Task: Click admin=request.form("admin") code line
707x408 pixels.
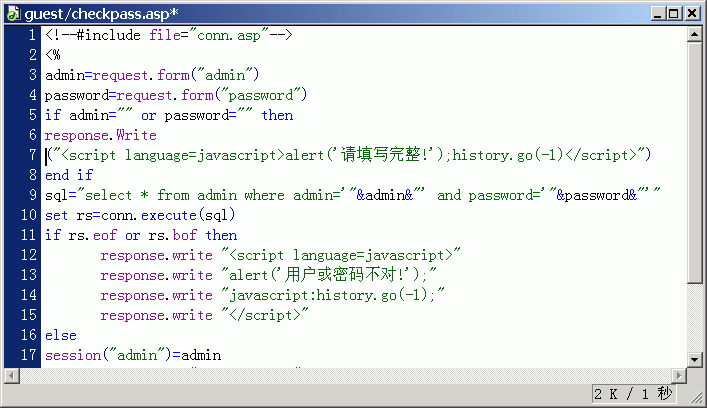Action: coord(152,75)
